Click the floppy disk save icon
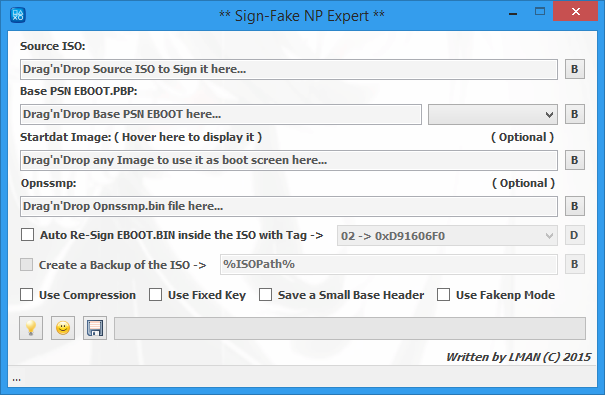The image size is (605, 395). pos(95,328)
